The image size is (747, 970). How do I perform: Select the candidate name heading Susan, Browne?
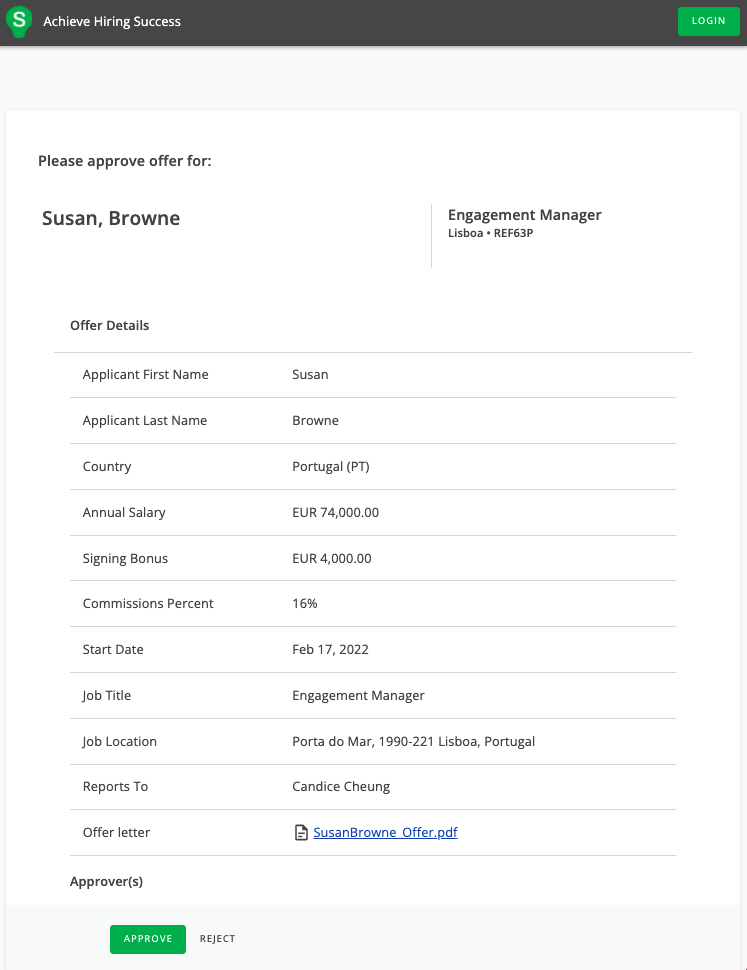click(x=111, y=219)
